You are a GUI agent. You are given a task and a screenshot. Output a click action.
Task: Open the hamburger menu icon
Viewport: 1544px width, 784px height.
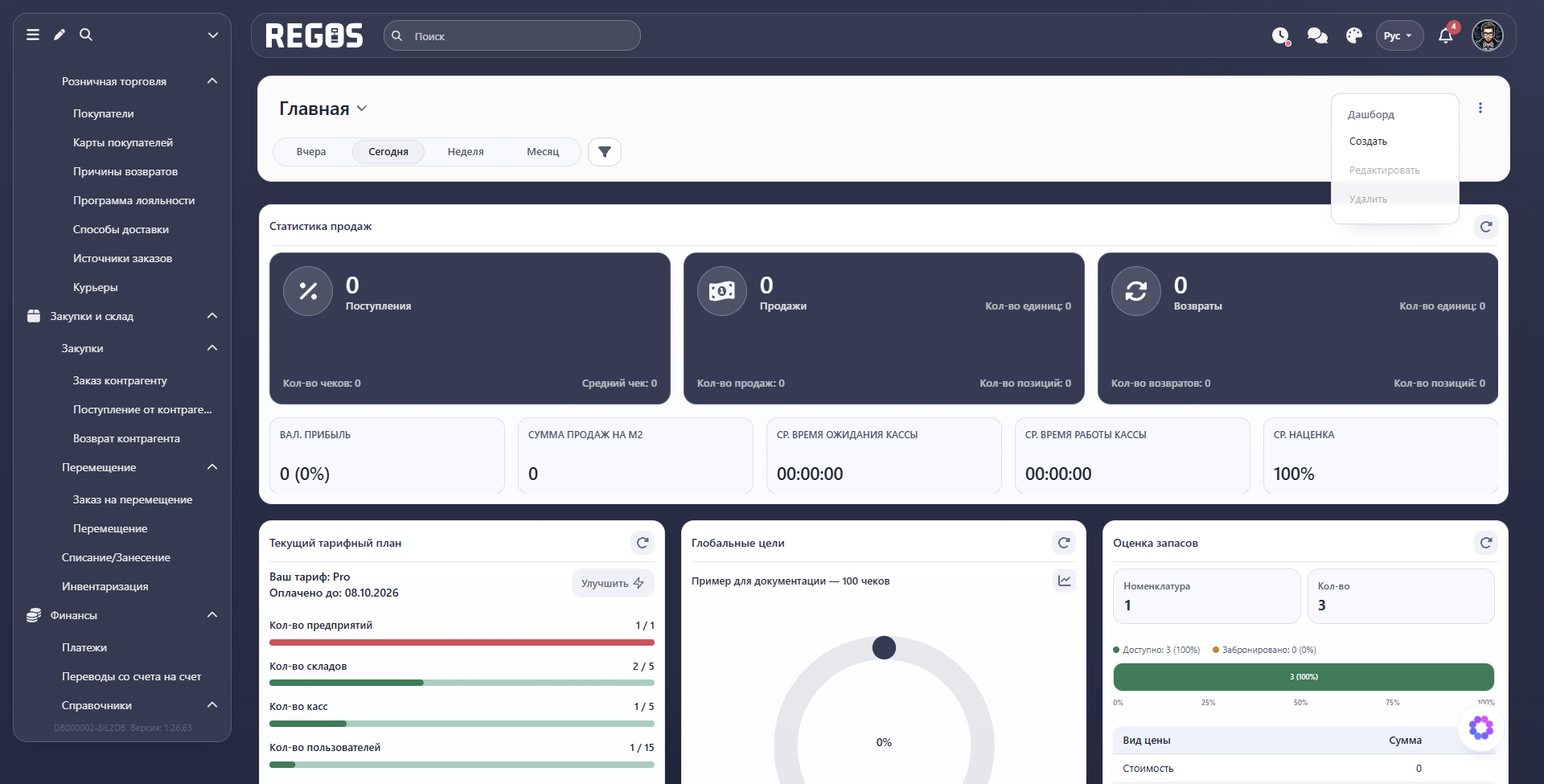point(33,35)
